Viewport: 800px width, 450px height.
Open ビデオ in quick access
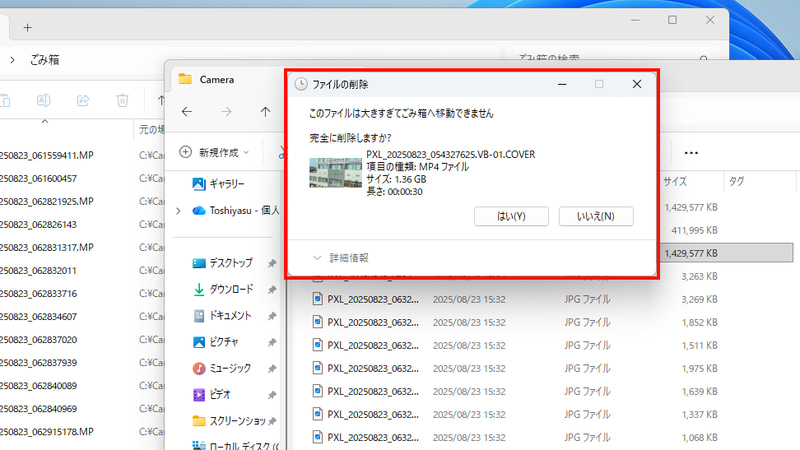(x=211, y=394)
